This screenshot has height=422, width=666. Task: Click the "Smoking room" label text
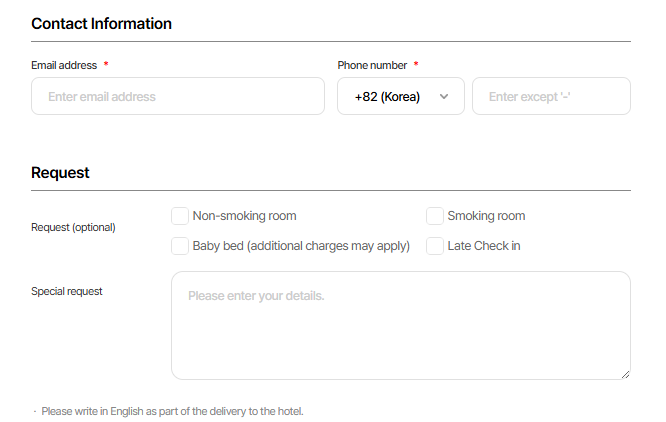[486, 216]
